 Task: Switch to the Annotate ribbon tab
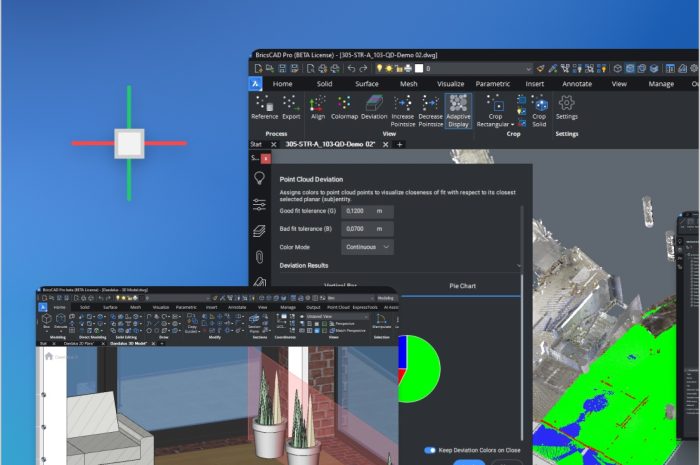pos(577,84)
